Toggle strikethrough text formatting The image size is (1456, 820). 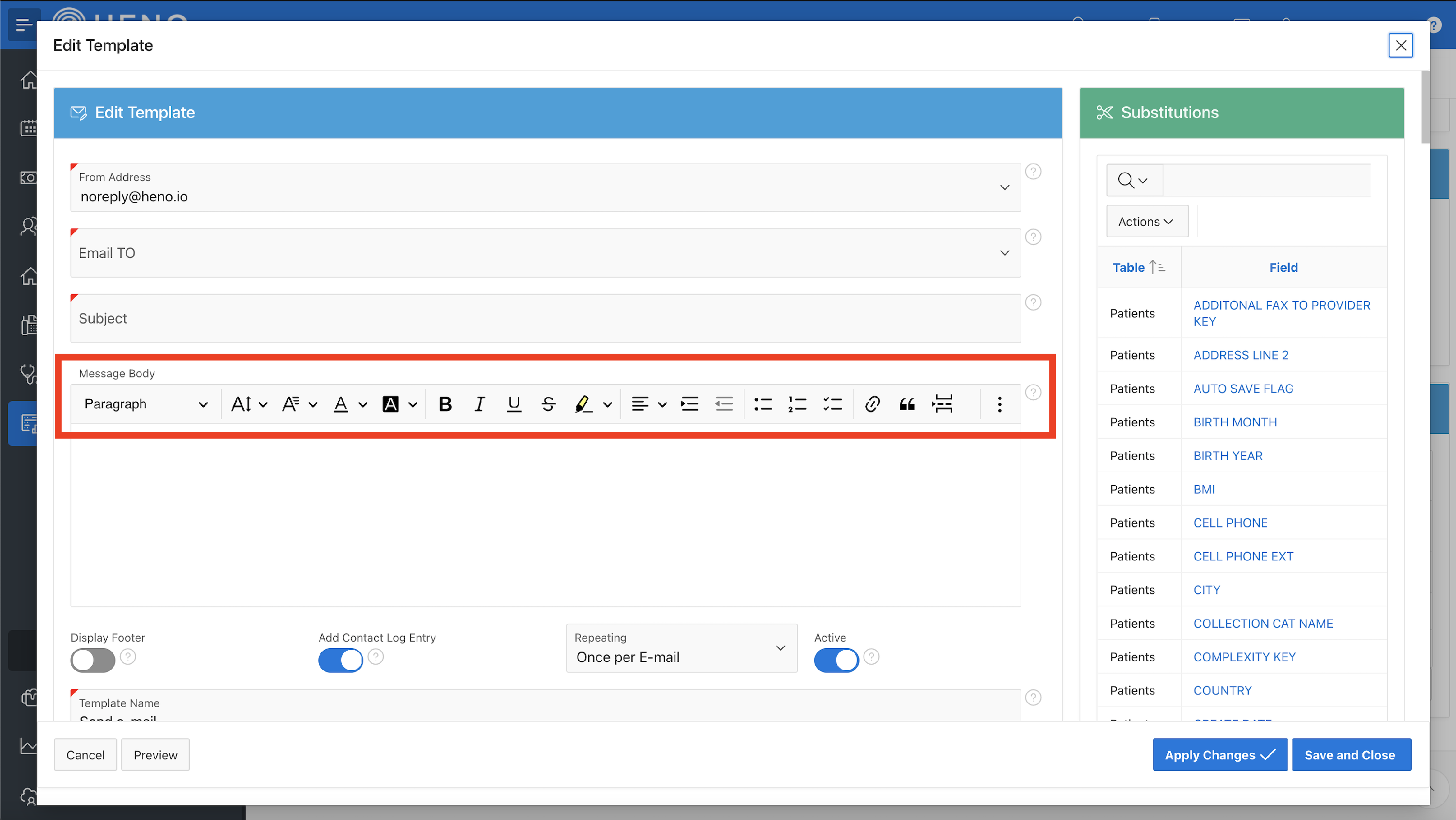pos(547,404)
